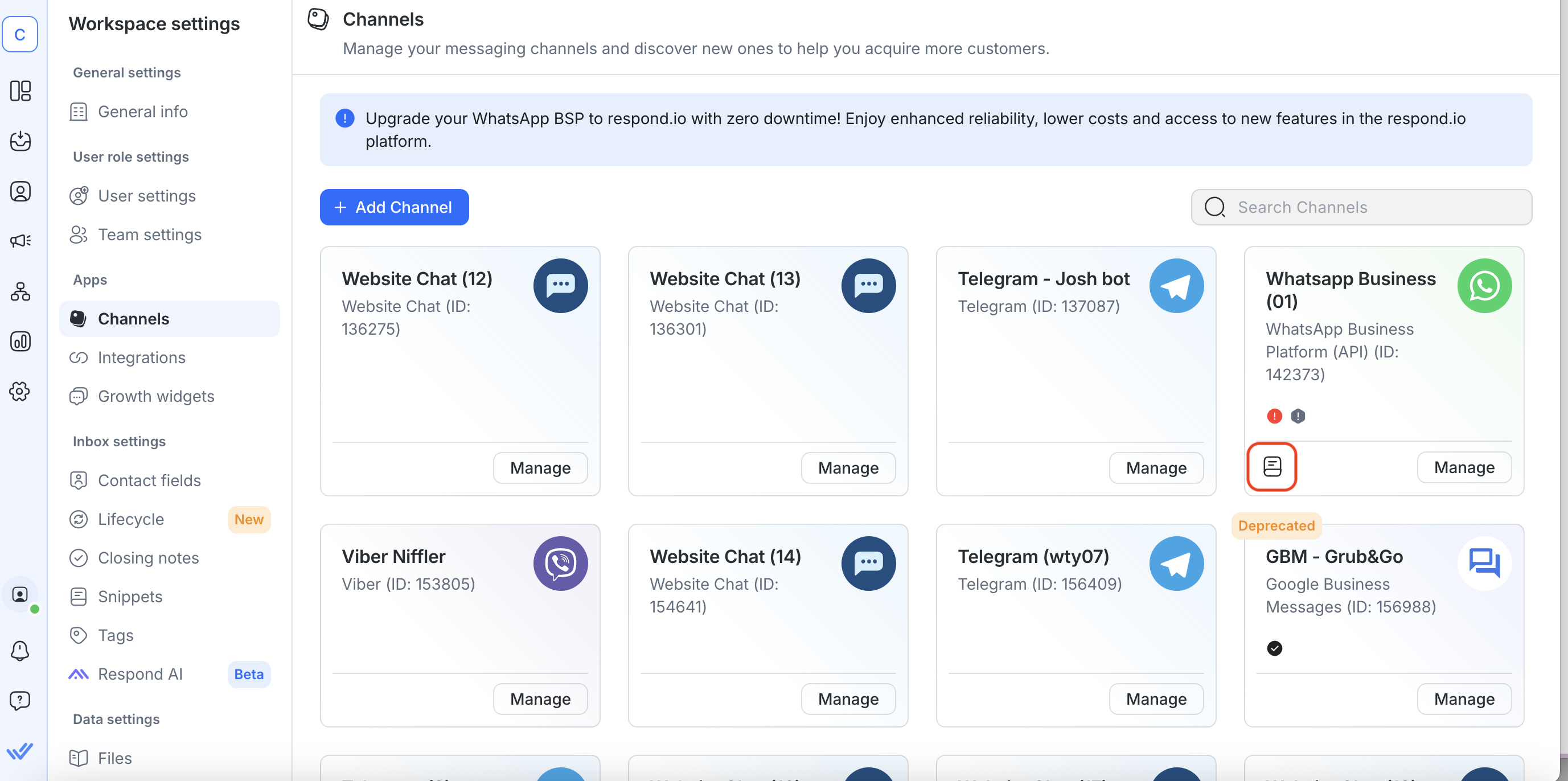Screen dimensions: 1568x781
Task: Click the Telegram icon on the Josh bot card
Action: coord(1176,286)
